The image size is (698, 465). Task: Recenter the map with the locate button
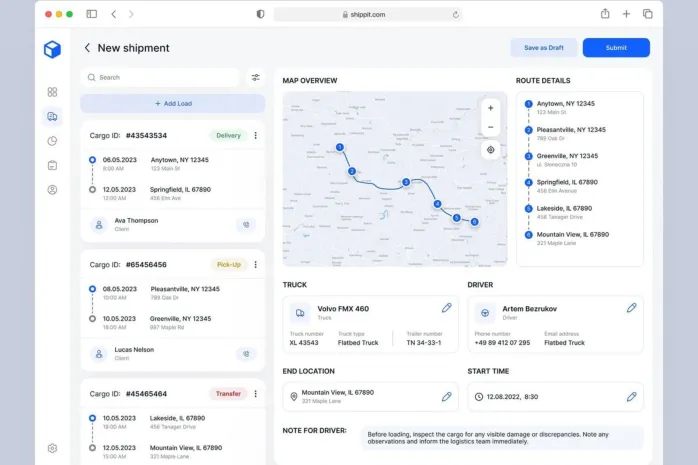click(x=490, y=150)
